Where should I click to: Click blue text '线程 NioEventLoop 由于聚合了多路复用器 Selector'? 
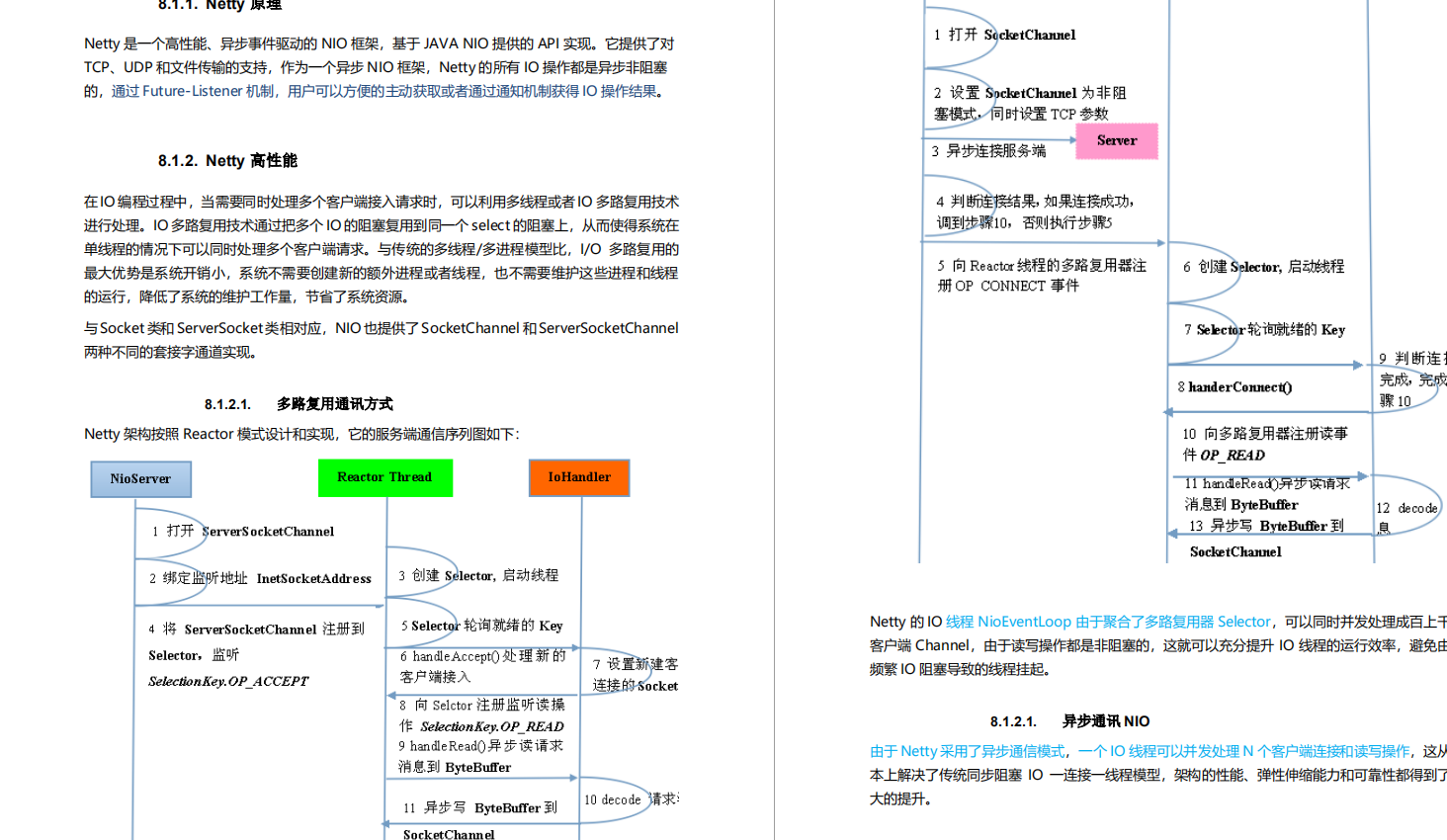coord(1108,622)
